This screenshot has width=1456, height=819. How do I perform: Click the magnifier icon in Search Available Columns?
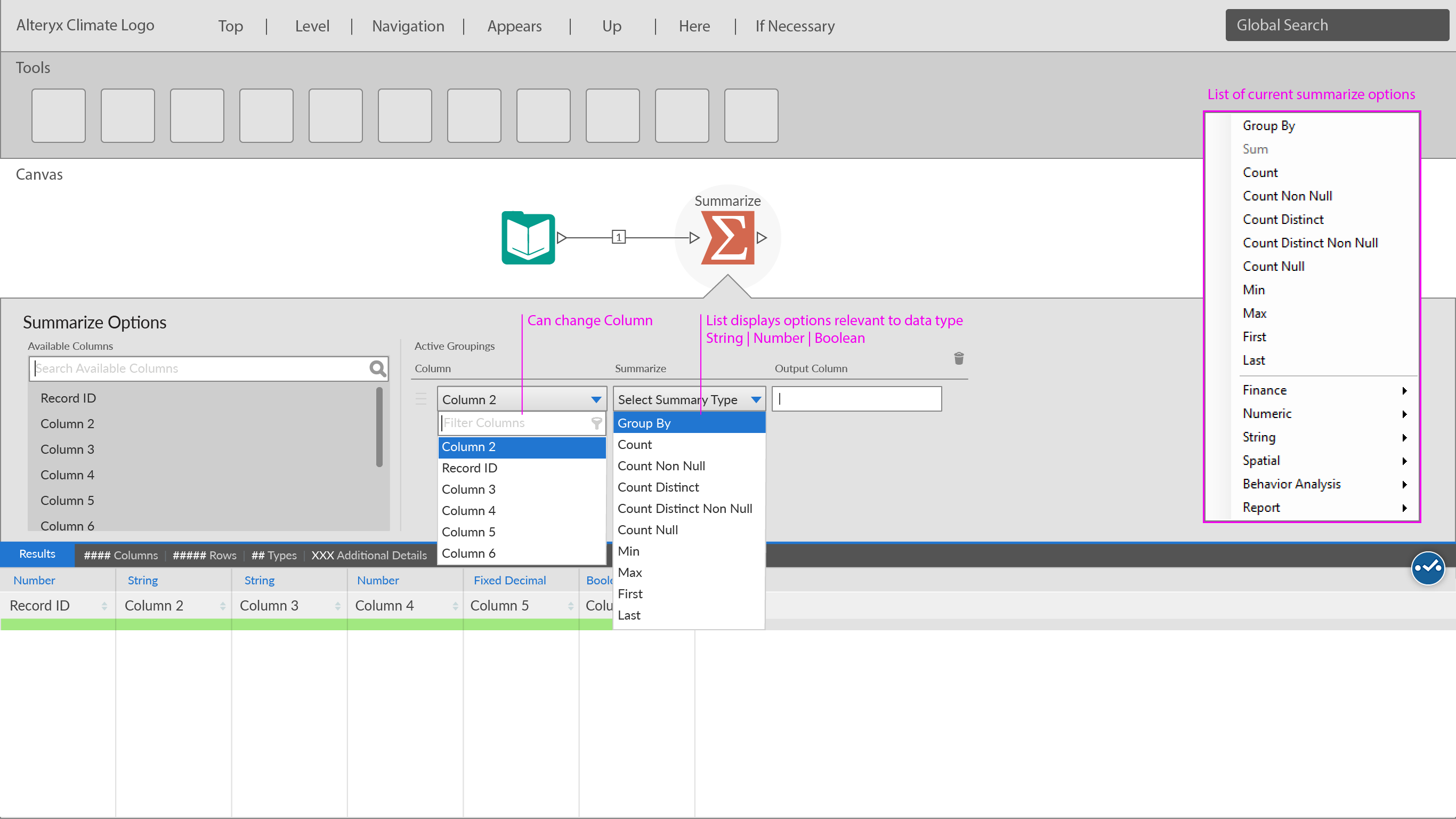pyautogui.click(x=377, y=369)
